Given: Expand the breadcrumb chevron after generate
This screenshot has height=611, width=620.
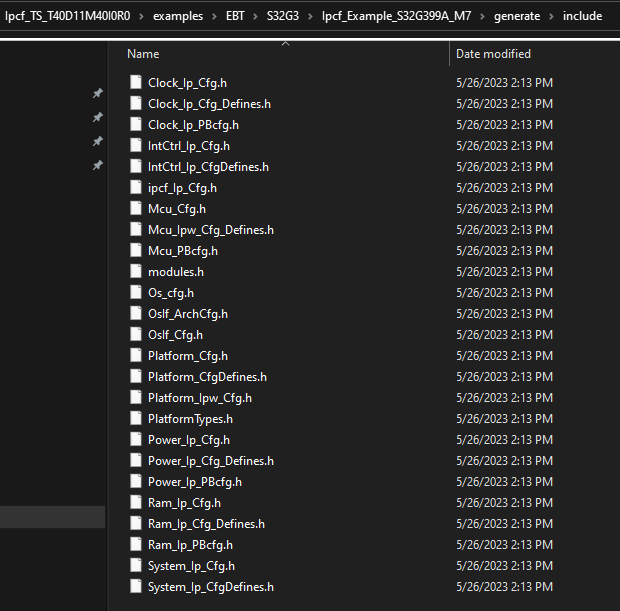Looking at the screenshot, I should tap(551, 15).
